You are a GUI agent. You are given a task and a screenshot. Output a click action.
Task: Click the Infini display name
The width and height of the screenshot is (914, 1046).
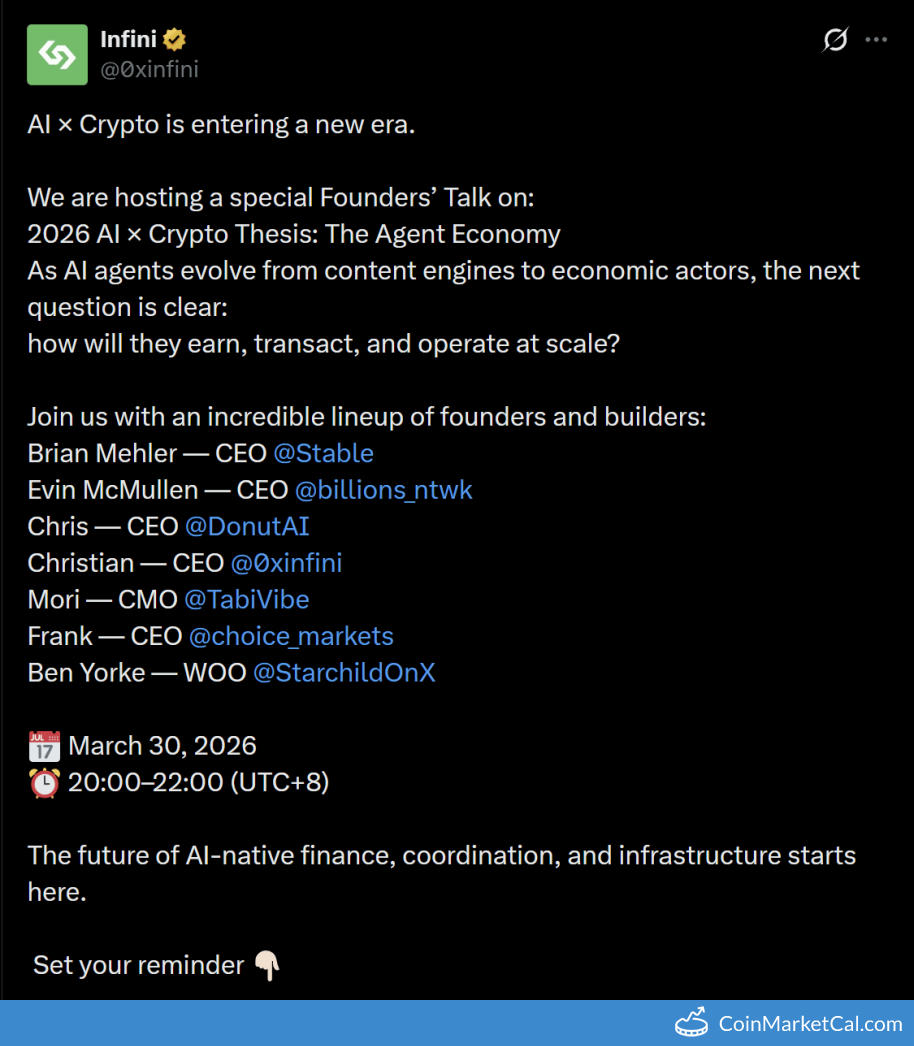[129, 40]
